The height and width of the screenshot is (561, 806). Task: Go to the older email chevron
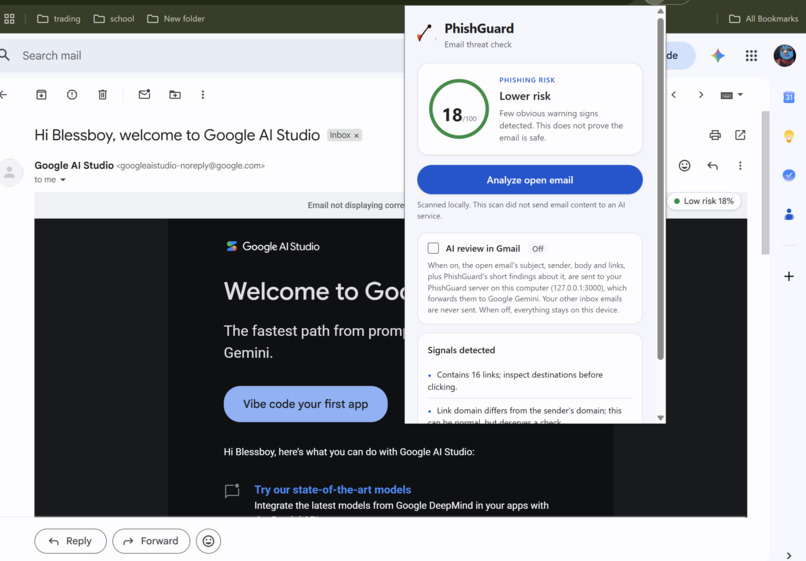[x=701, y=95]
